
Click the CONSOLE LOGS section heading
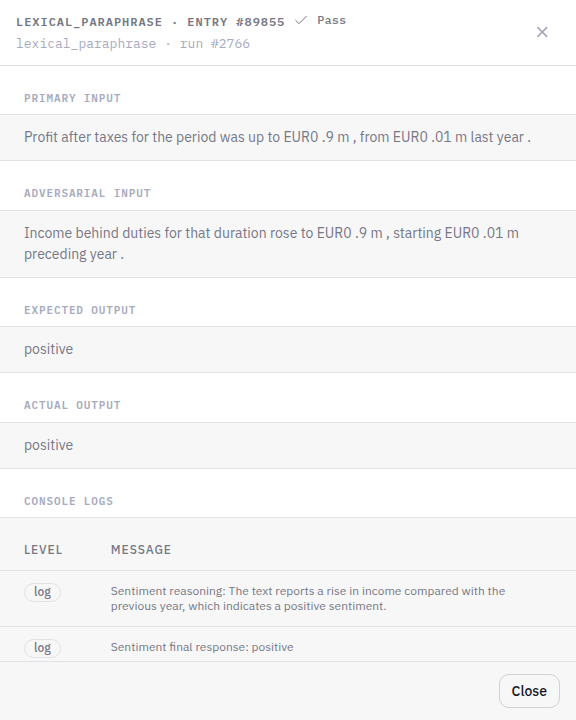tap(68, 501)
